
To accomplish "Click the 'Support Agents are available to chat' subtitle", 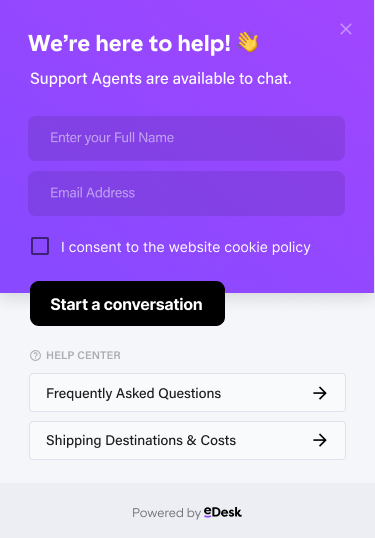I will (x=161, y=79).
